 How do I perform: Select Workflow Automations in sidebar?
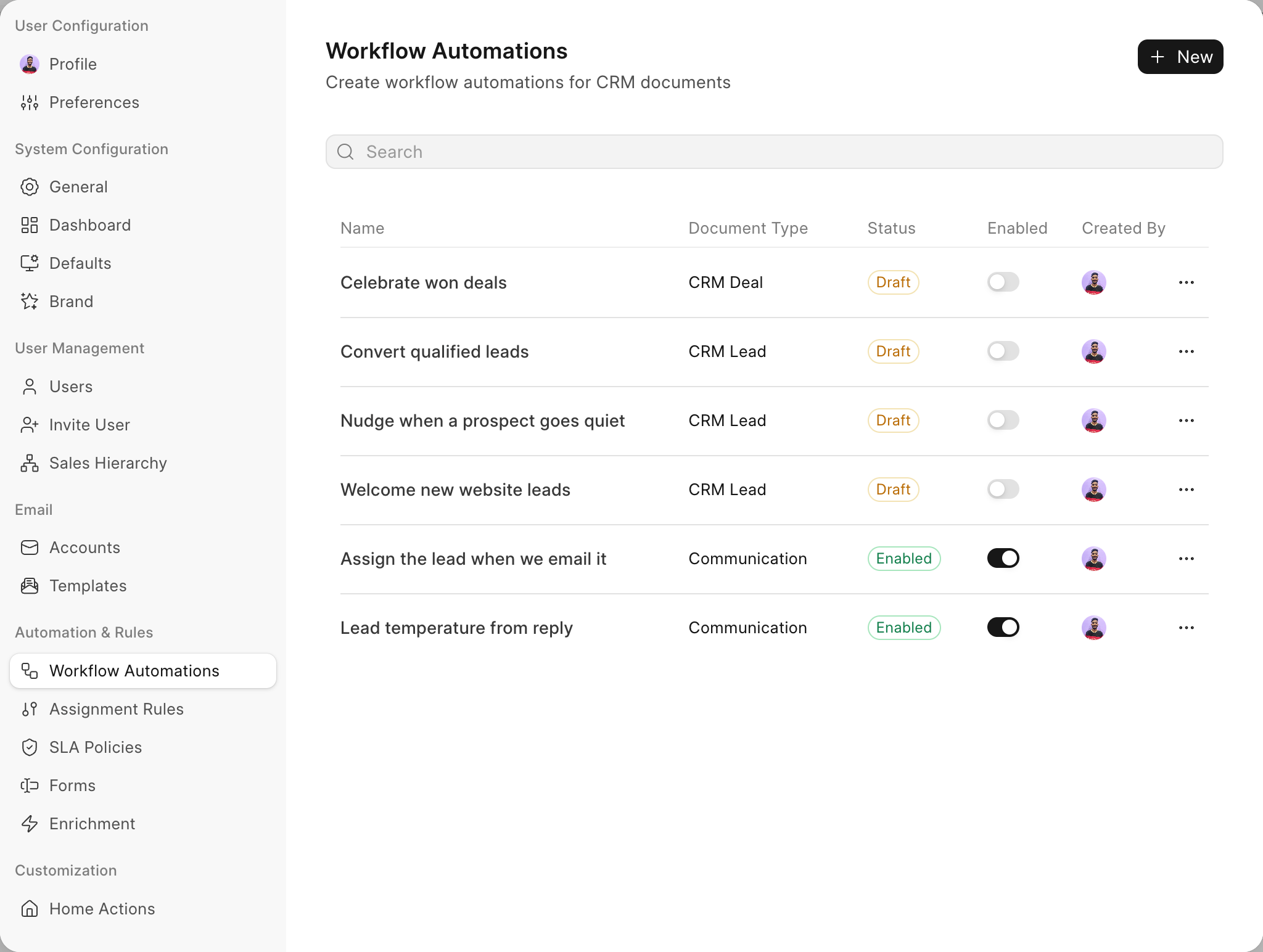point(143,671)
